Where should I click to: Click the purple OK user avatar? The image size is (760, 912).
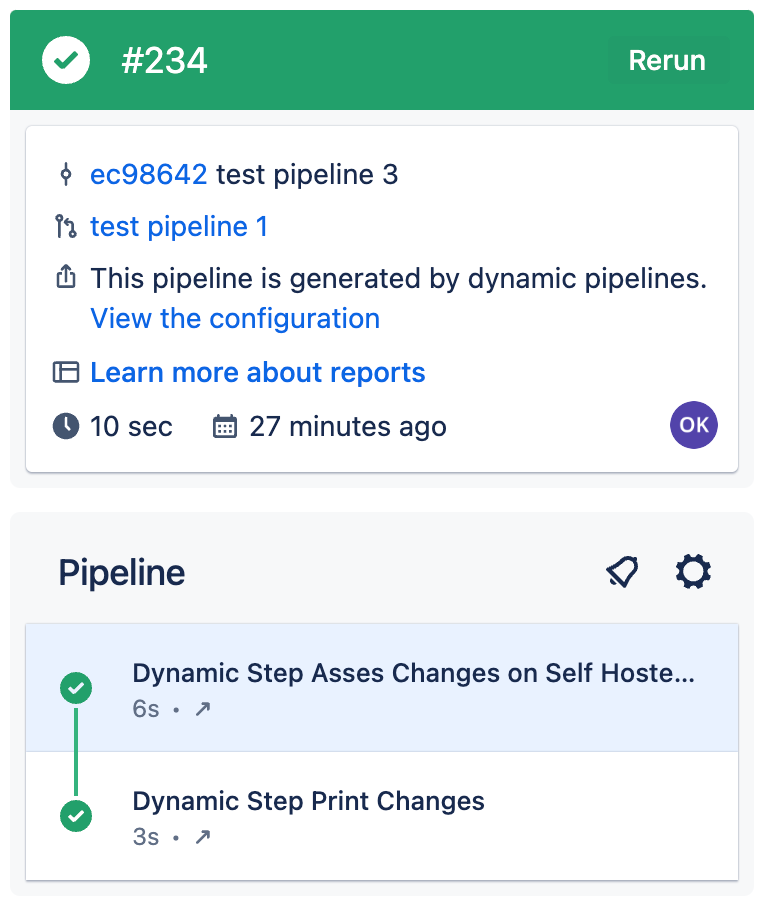pyautogui.click(x=694, y=425)
